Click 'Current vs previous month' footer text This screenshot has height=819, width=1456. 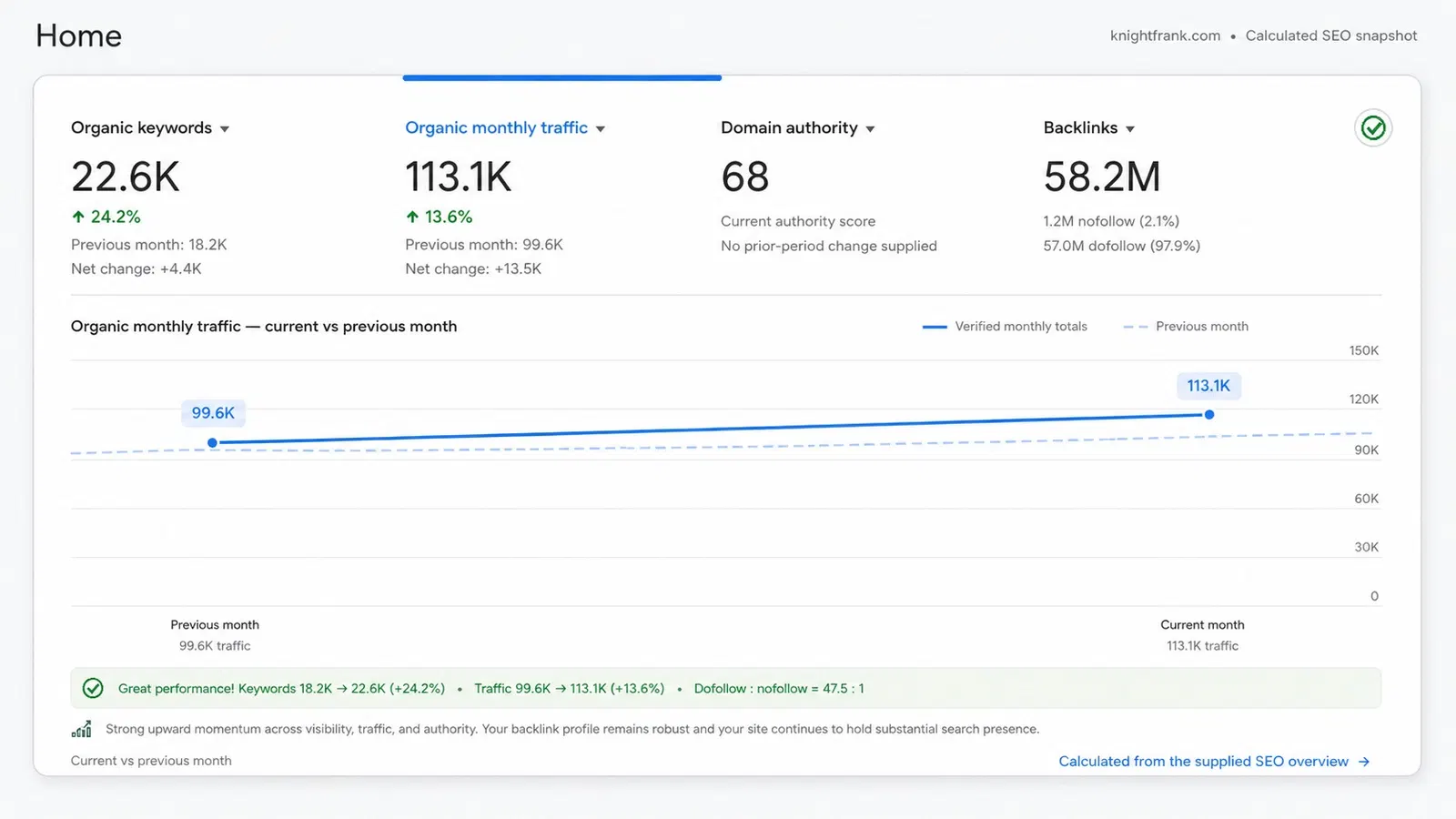pyautogui.click(x=151, y=761)
